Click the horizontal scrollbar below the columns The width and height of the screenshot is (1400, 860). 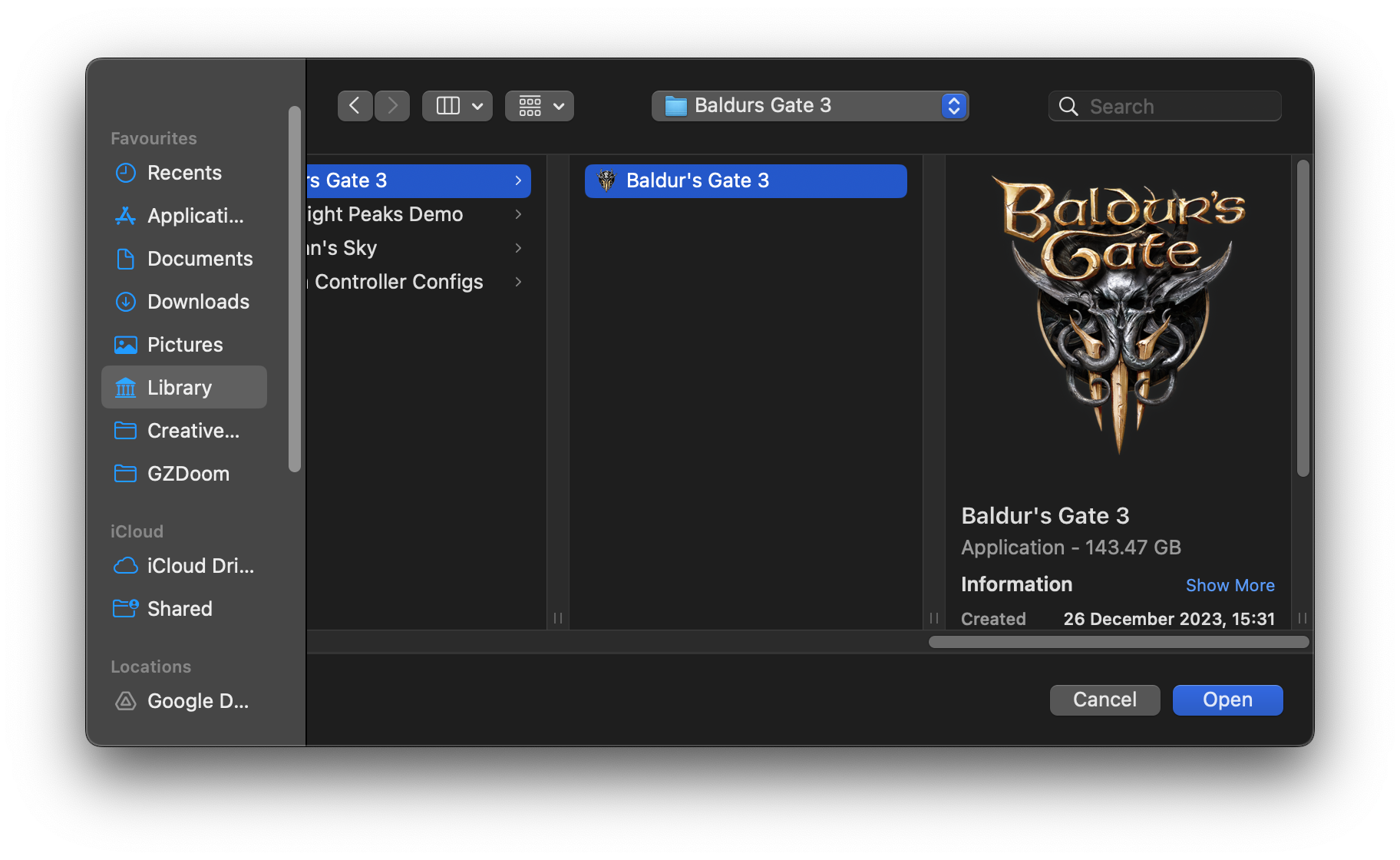tap(1118, 642)
